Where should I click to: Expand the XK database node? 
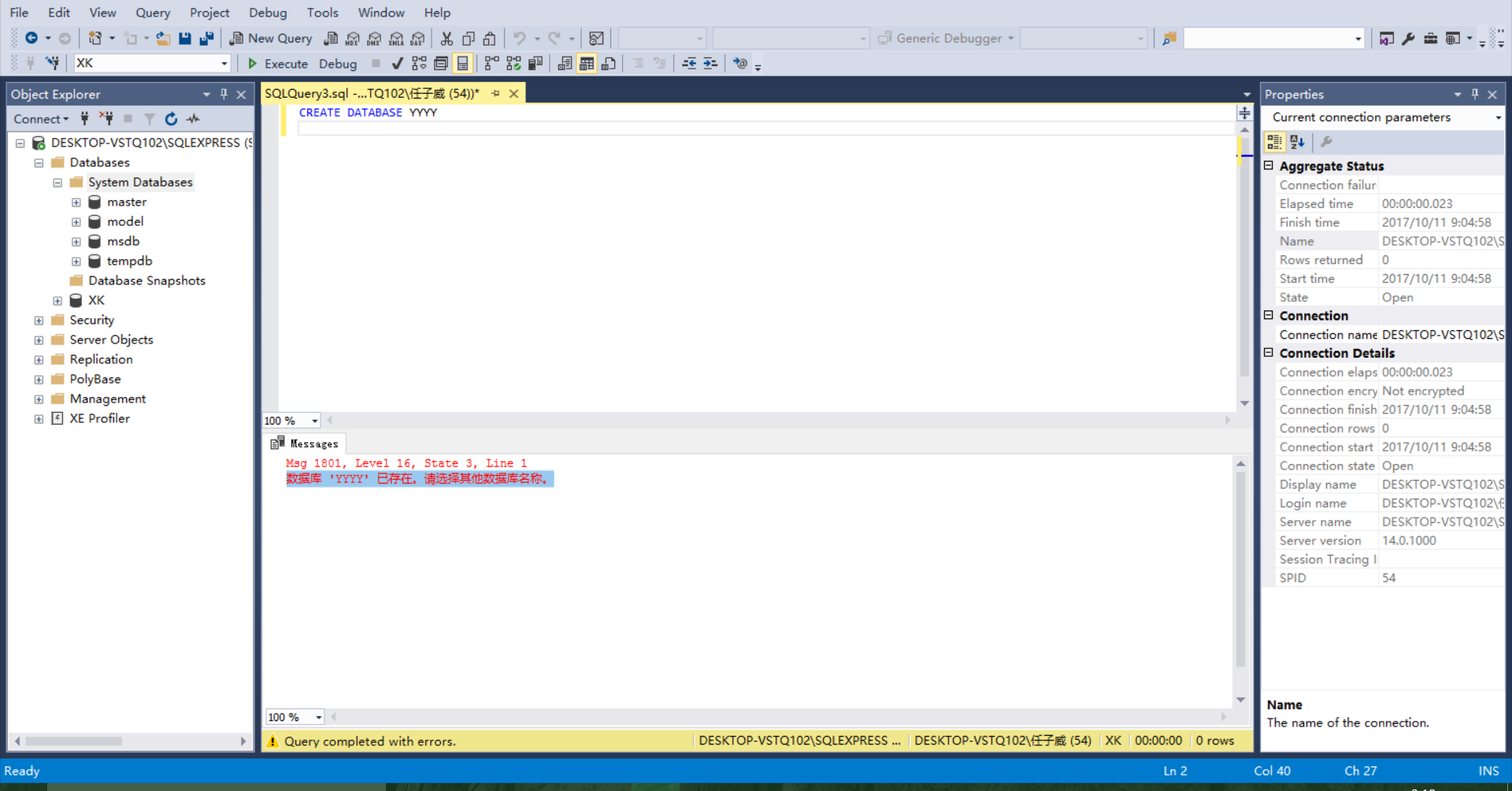point(57,301)
